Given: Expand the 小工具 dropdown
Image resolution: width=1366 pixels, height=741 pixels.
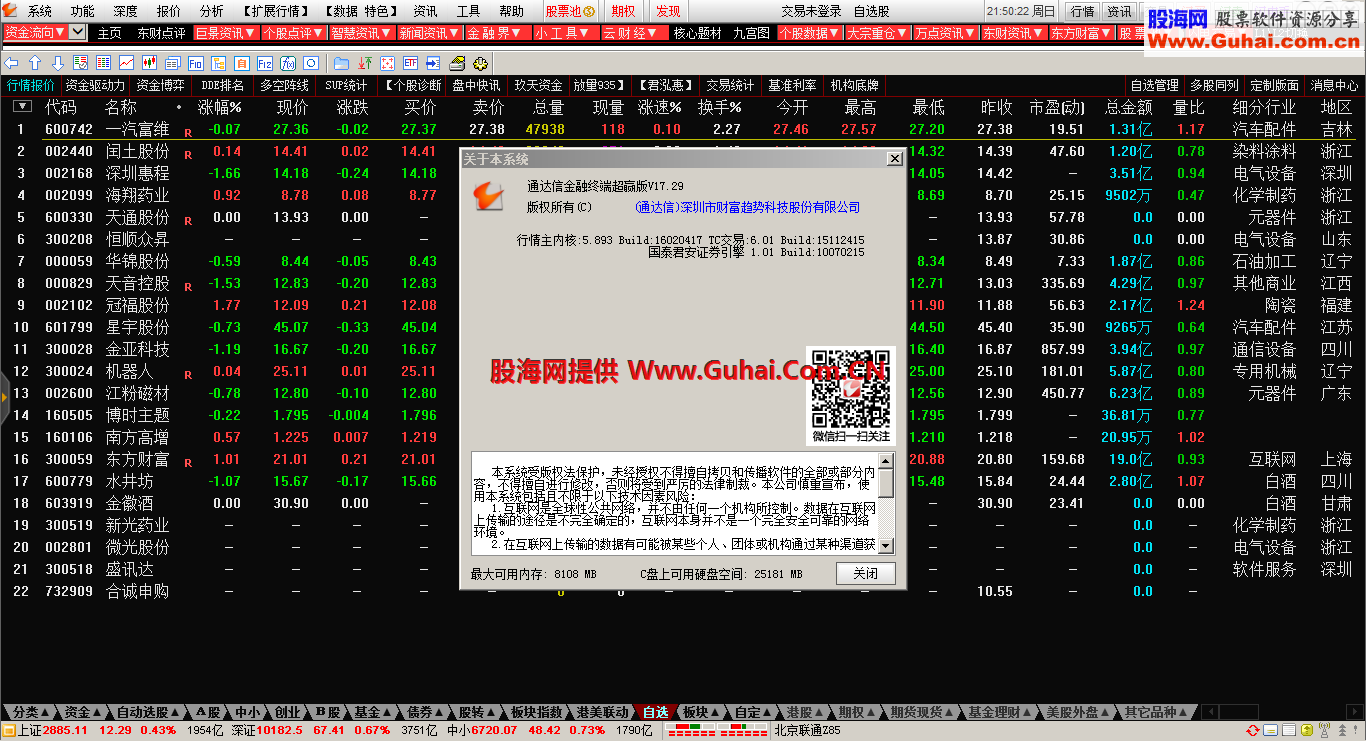Looking at the screenshot, I should 564,32.
